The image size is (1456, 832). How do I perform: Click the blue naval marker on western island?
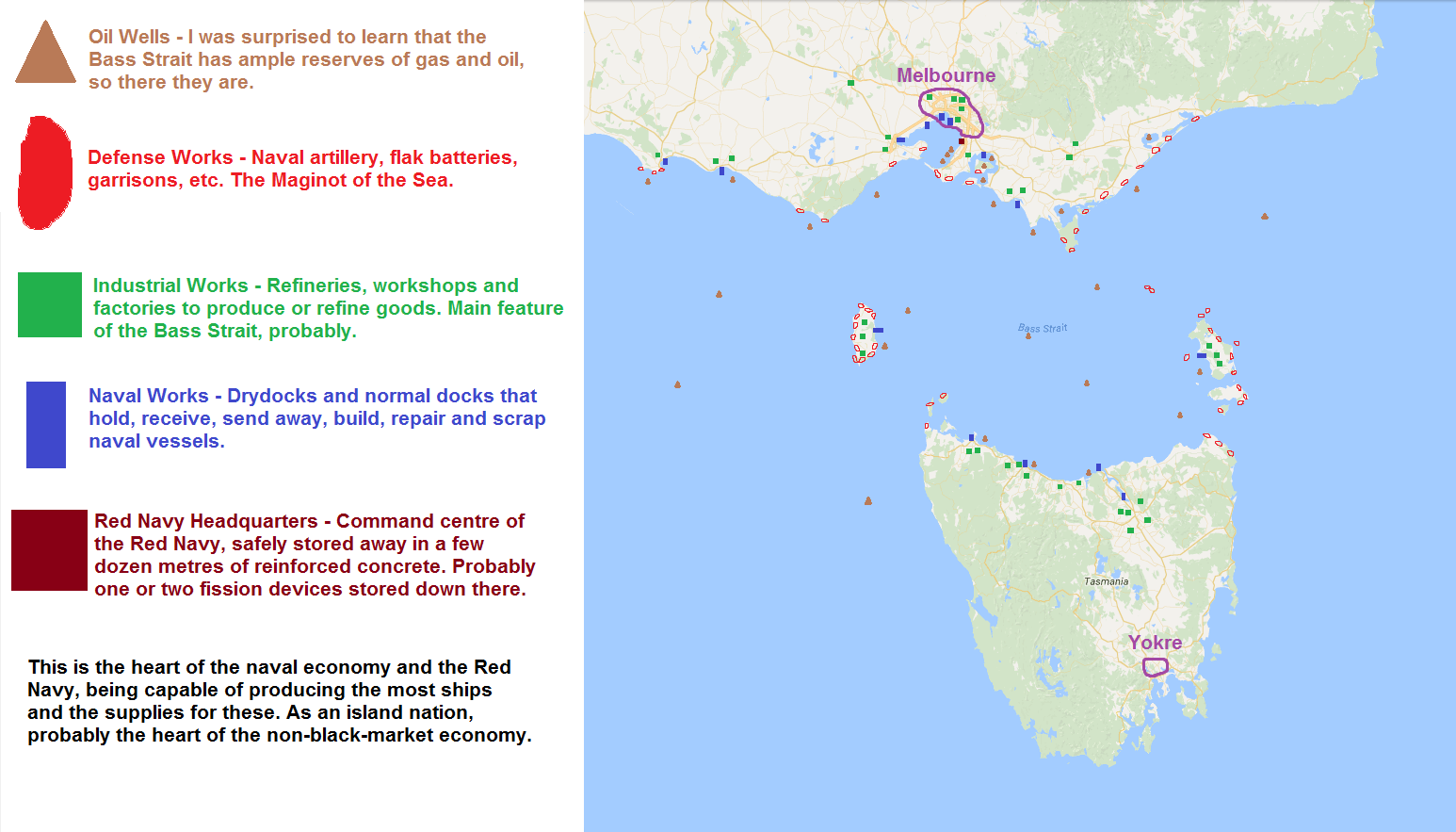(x=878, y=331)
